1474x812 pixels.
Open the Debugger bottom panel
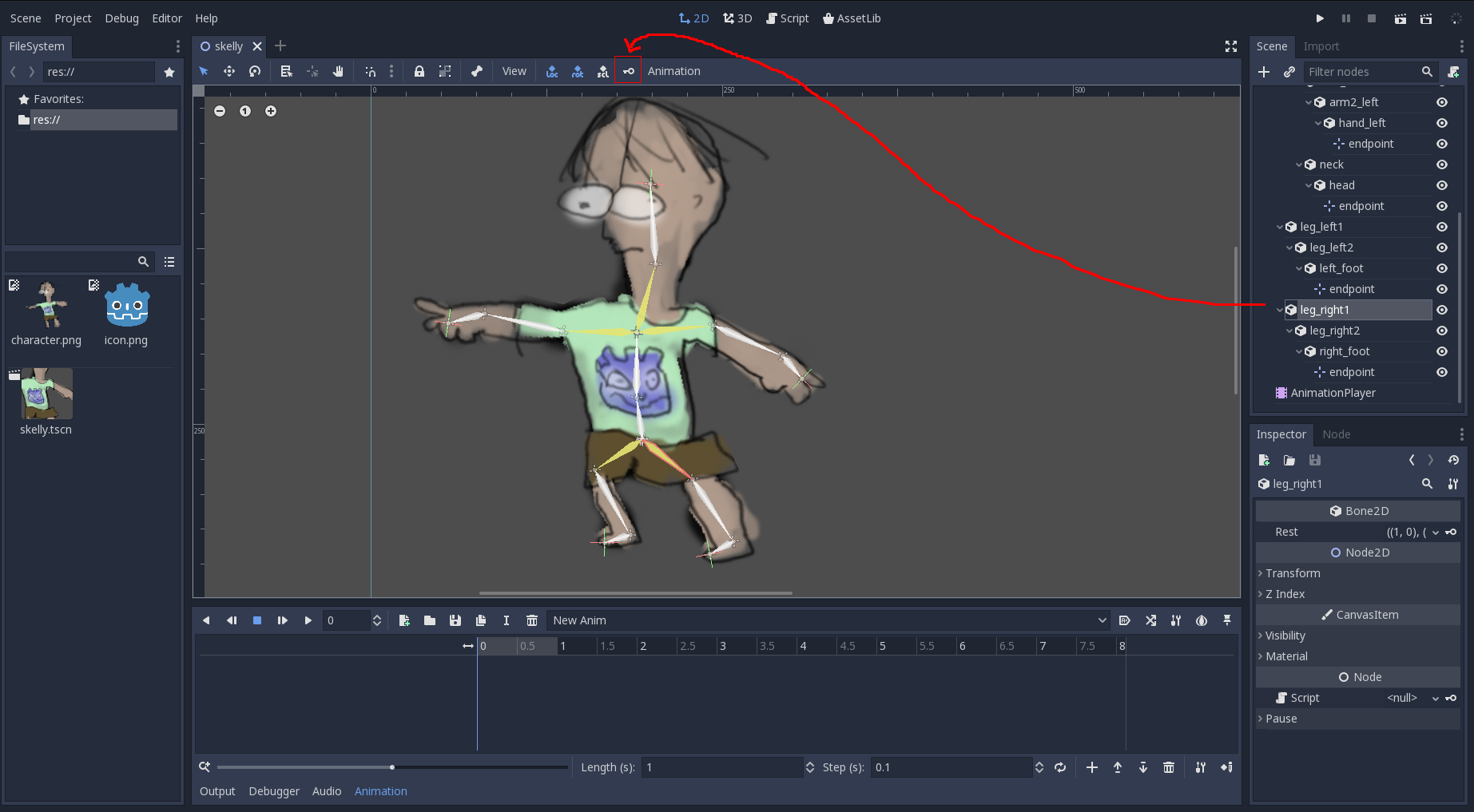point(274,791)
